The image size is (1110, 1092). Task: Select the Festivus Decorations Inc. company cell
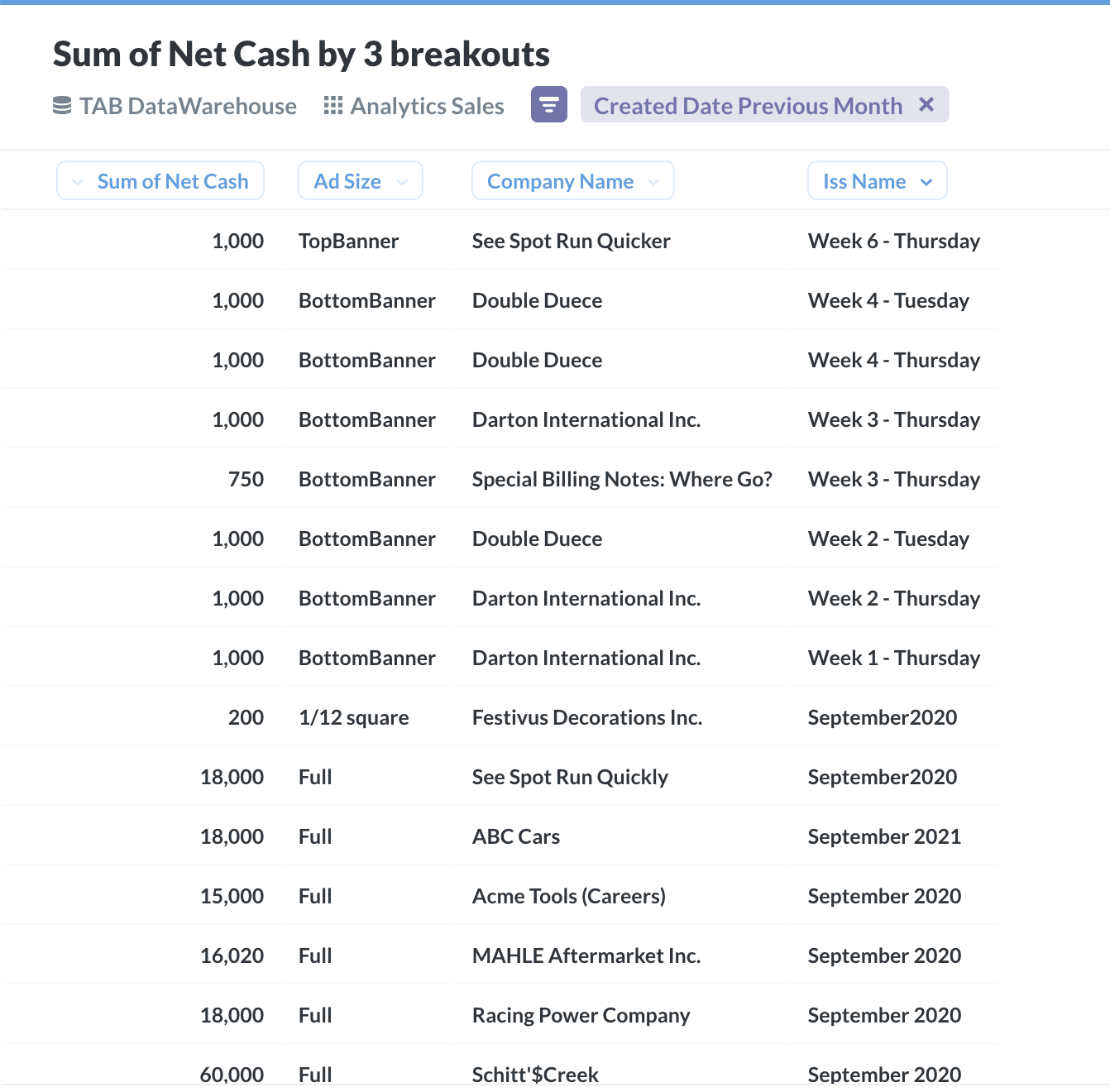(x=586, y=717)
